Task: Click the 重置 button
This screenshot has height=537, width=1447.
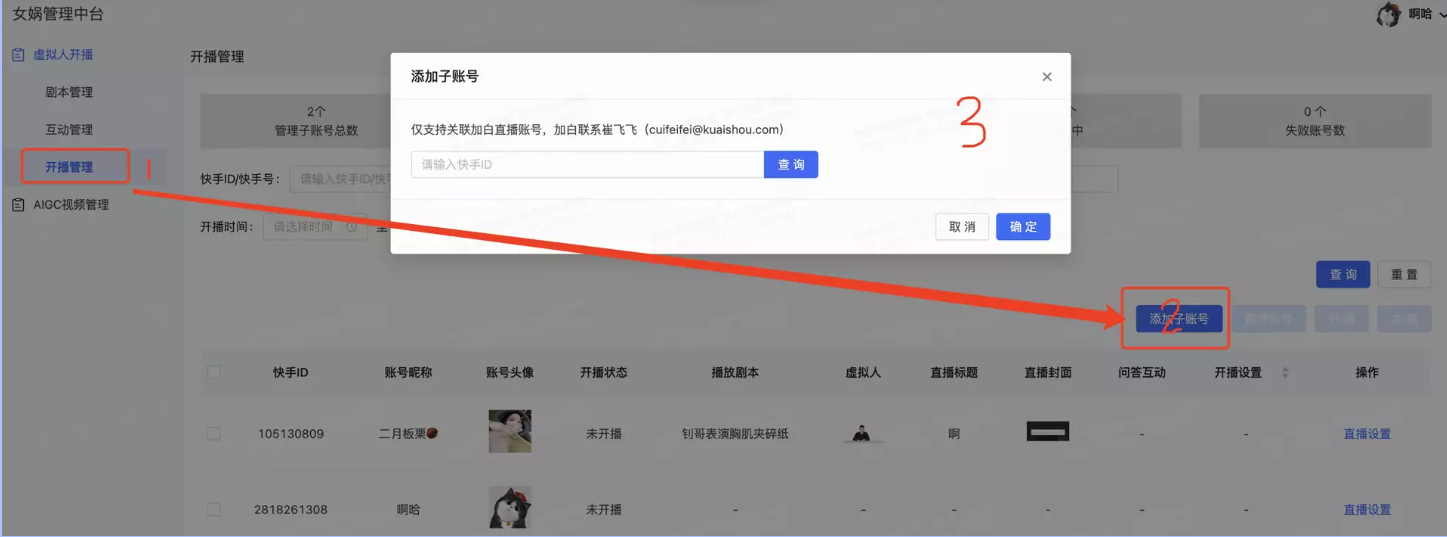Action: click(1404, 274)
